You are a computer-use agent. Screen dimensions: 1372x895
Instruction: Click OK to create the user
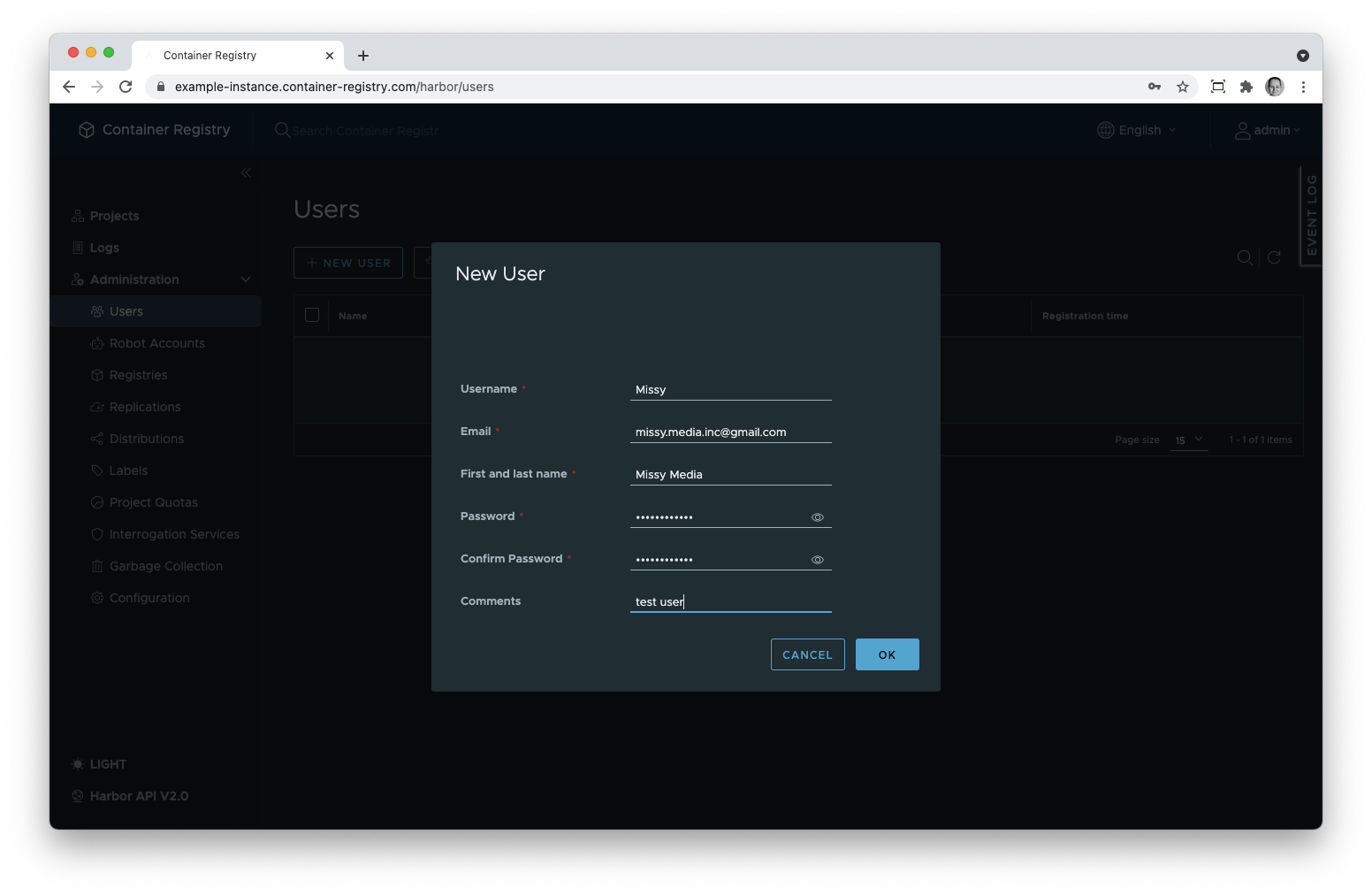pos(888,654)
